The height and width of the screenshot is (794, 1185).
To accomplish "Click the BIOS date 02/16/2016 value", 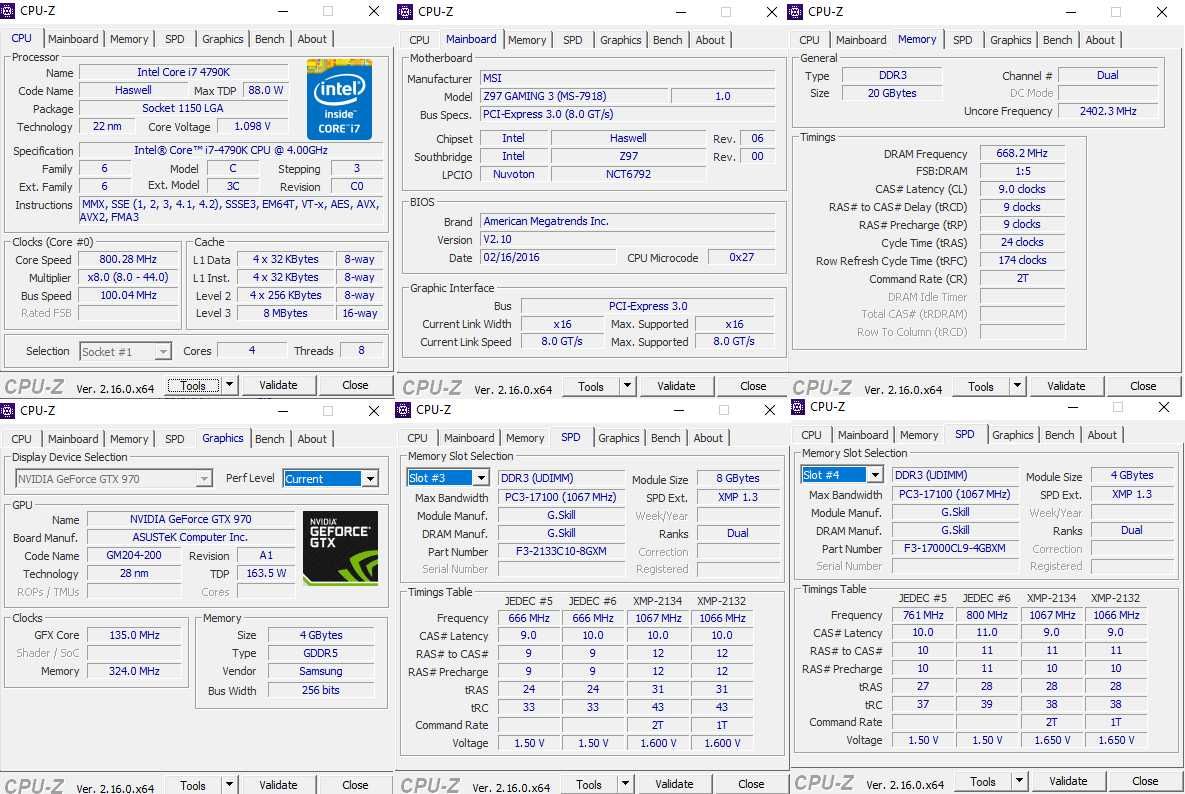I will (x=549, y=258).
